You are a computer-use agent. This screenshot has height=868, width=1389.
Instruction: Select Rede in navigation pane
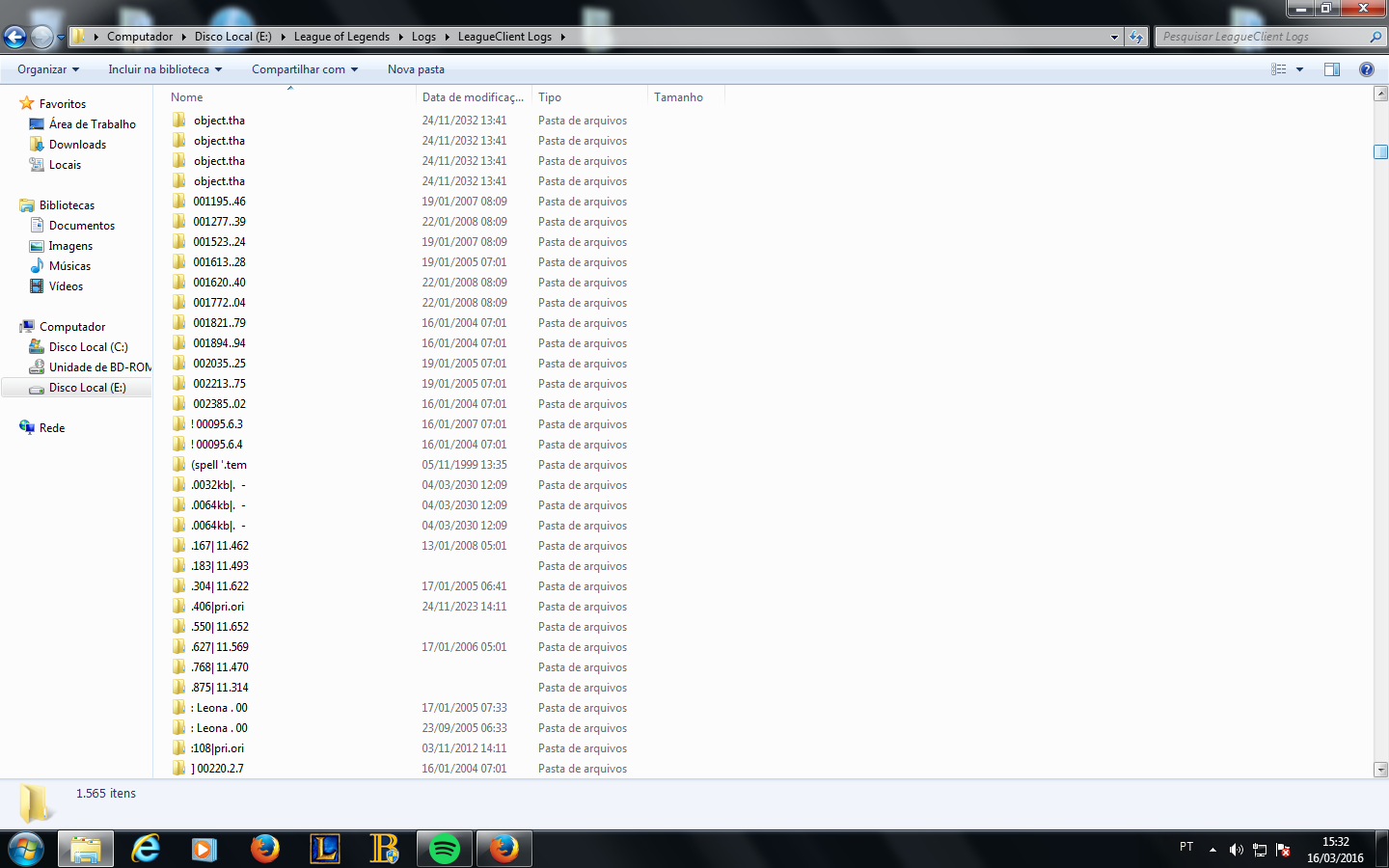click(52, 428)
